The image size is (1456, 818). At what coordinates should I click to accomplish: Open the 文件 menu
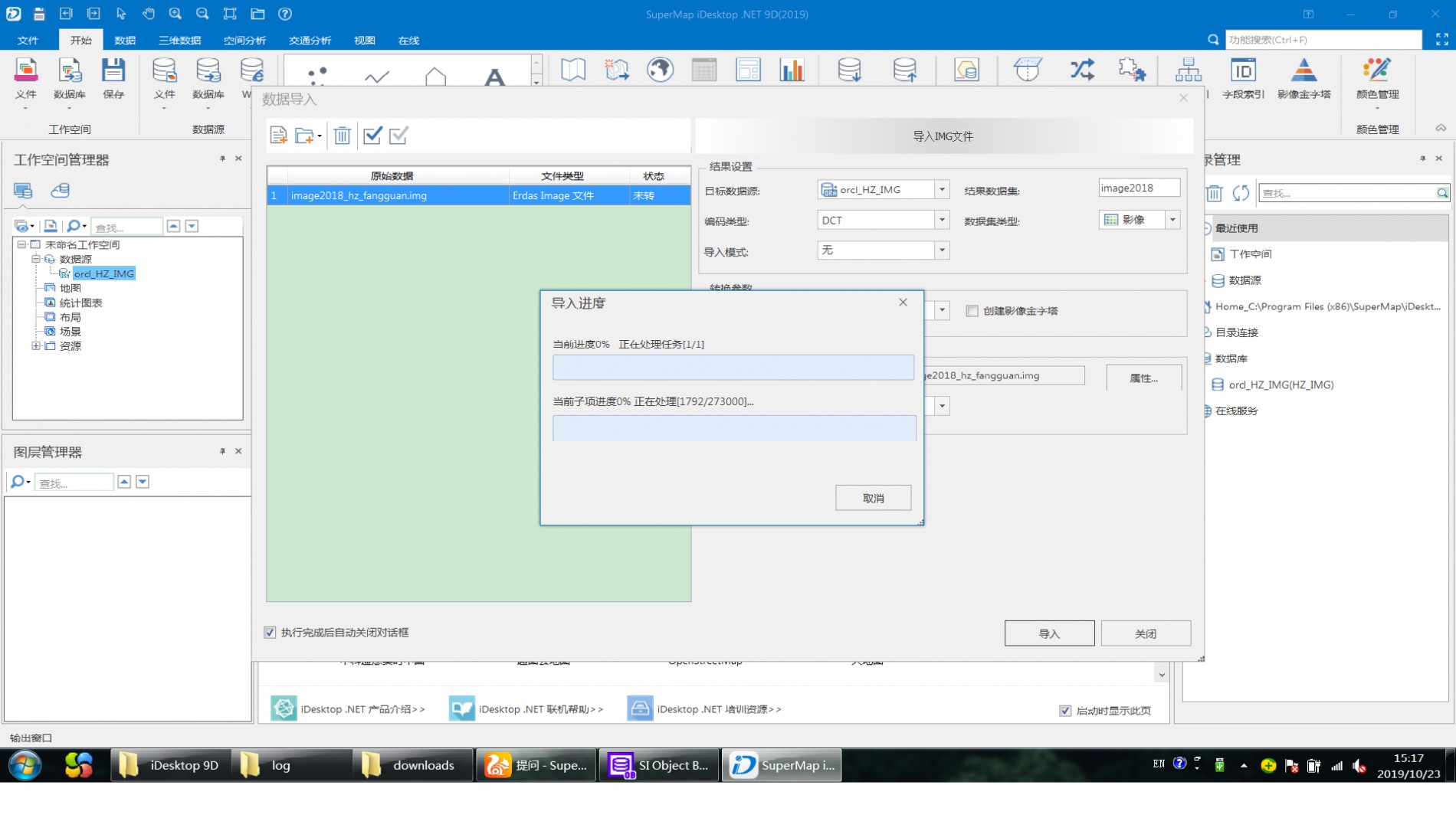click(x=28, y=41)
